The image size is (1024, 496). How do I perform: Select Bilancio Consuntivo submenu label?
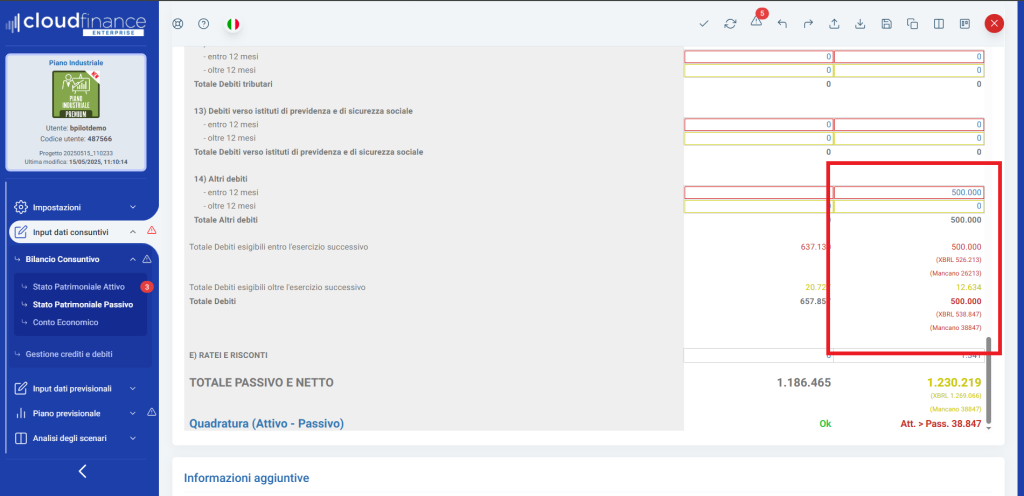tap(62, 259)
